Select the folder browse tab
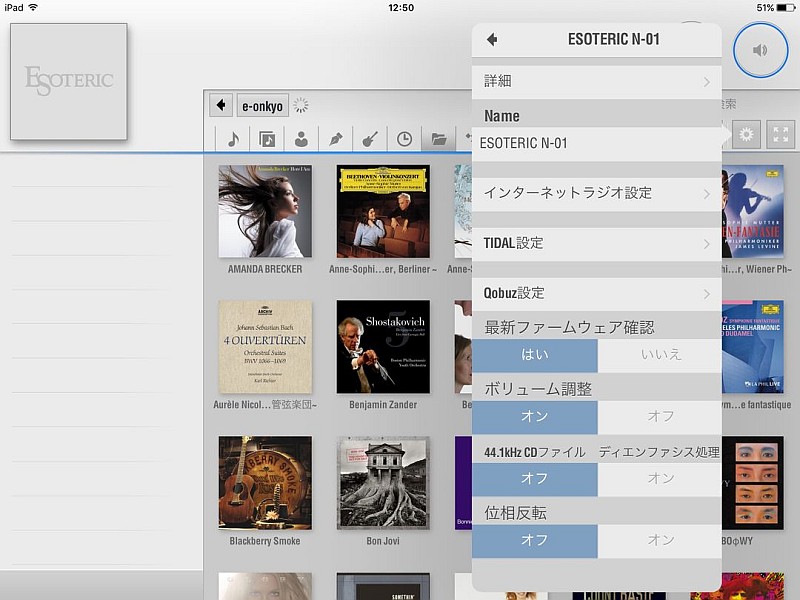Viewport: 800px width, 600px height. [x=439, y=139]
